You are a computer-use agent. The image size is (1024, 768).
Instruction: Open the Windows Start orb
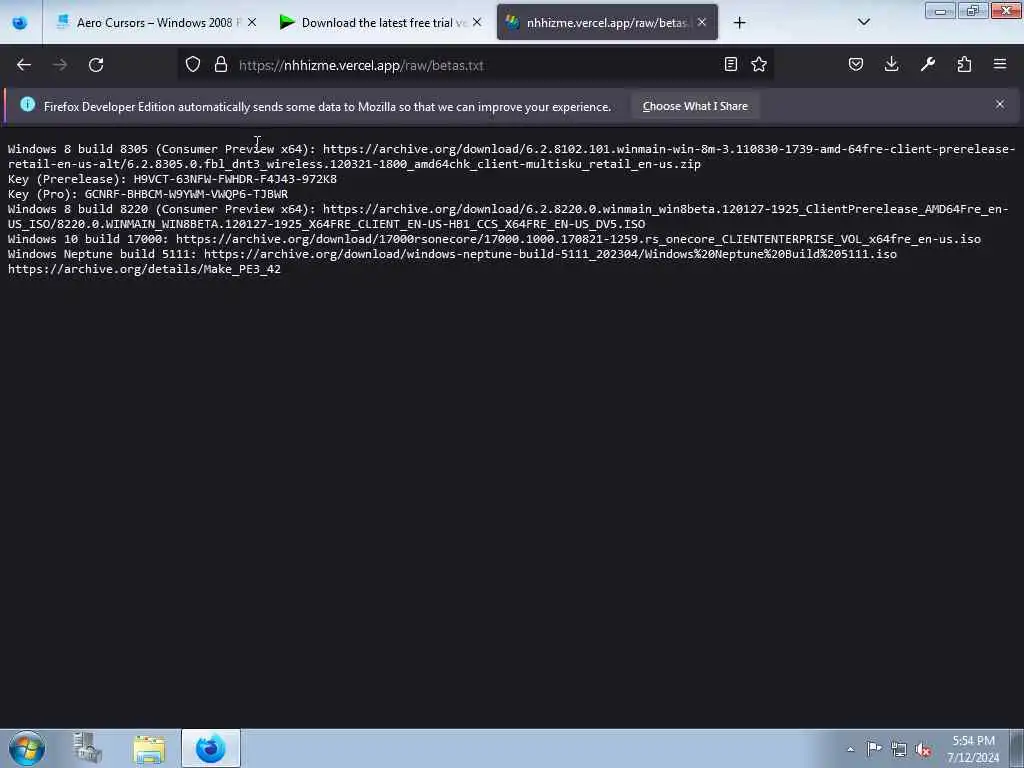(x=27, y=748)
